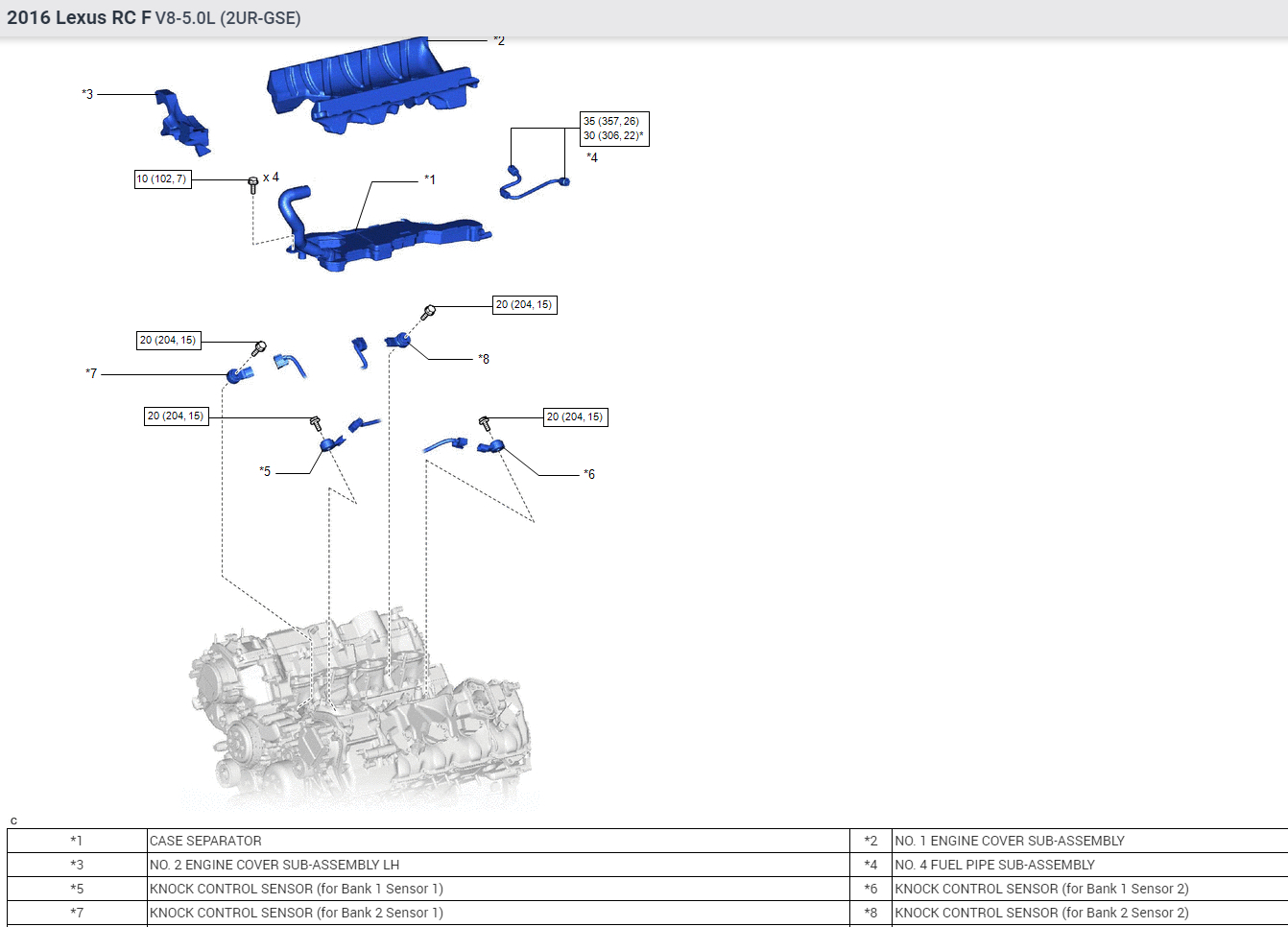
Task: Click the blue No. 1 engine cover part
Action: pos(370,84)
